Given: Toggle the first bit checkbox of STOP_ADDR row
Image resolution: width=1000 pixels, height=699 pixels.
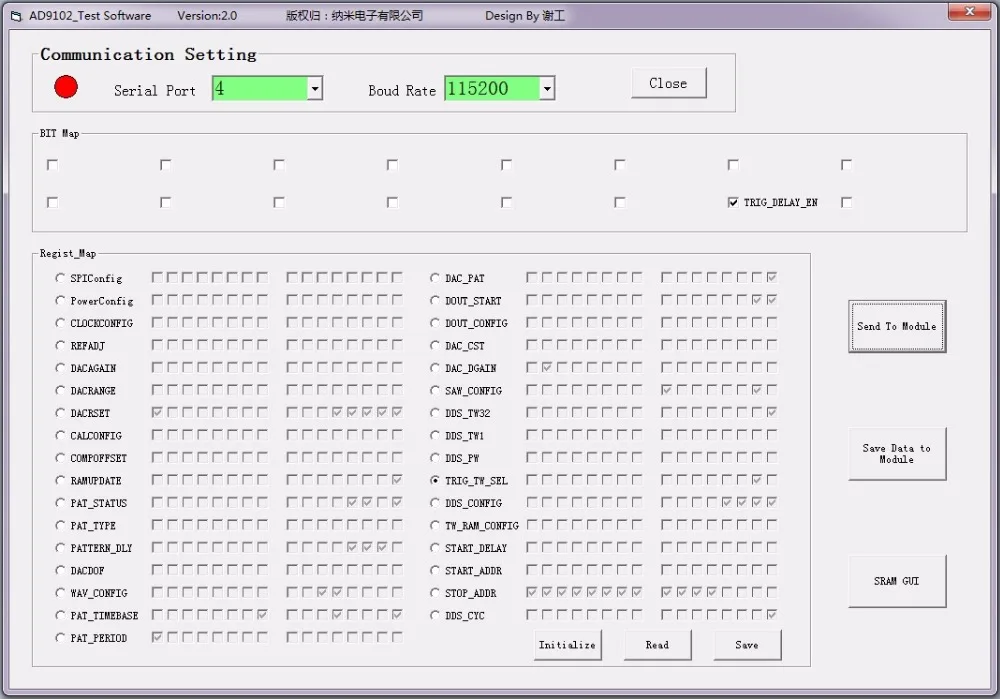Looking at the screenshot, I should 531,592.
